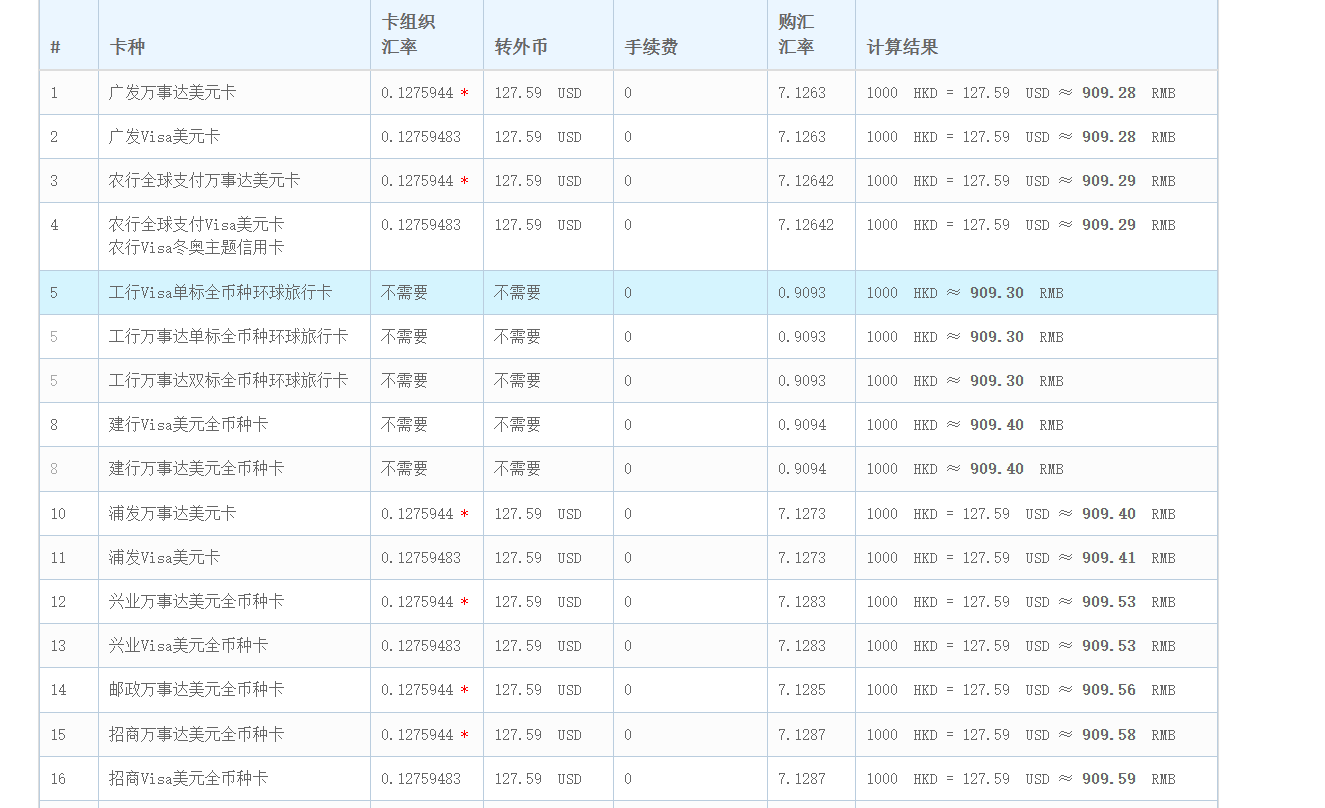Click the 909.40 result in 建行万事达美元全币种卡 row

[x=997, y=469]
